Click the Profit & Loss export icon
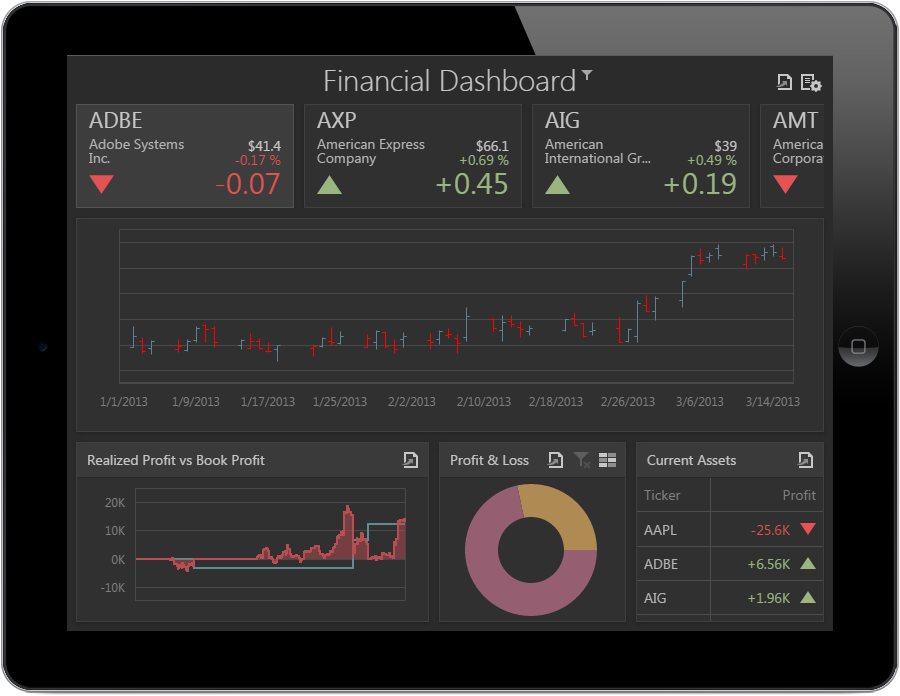Viewport: 900px width, 696px height. click(x=555, y=460)
